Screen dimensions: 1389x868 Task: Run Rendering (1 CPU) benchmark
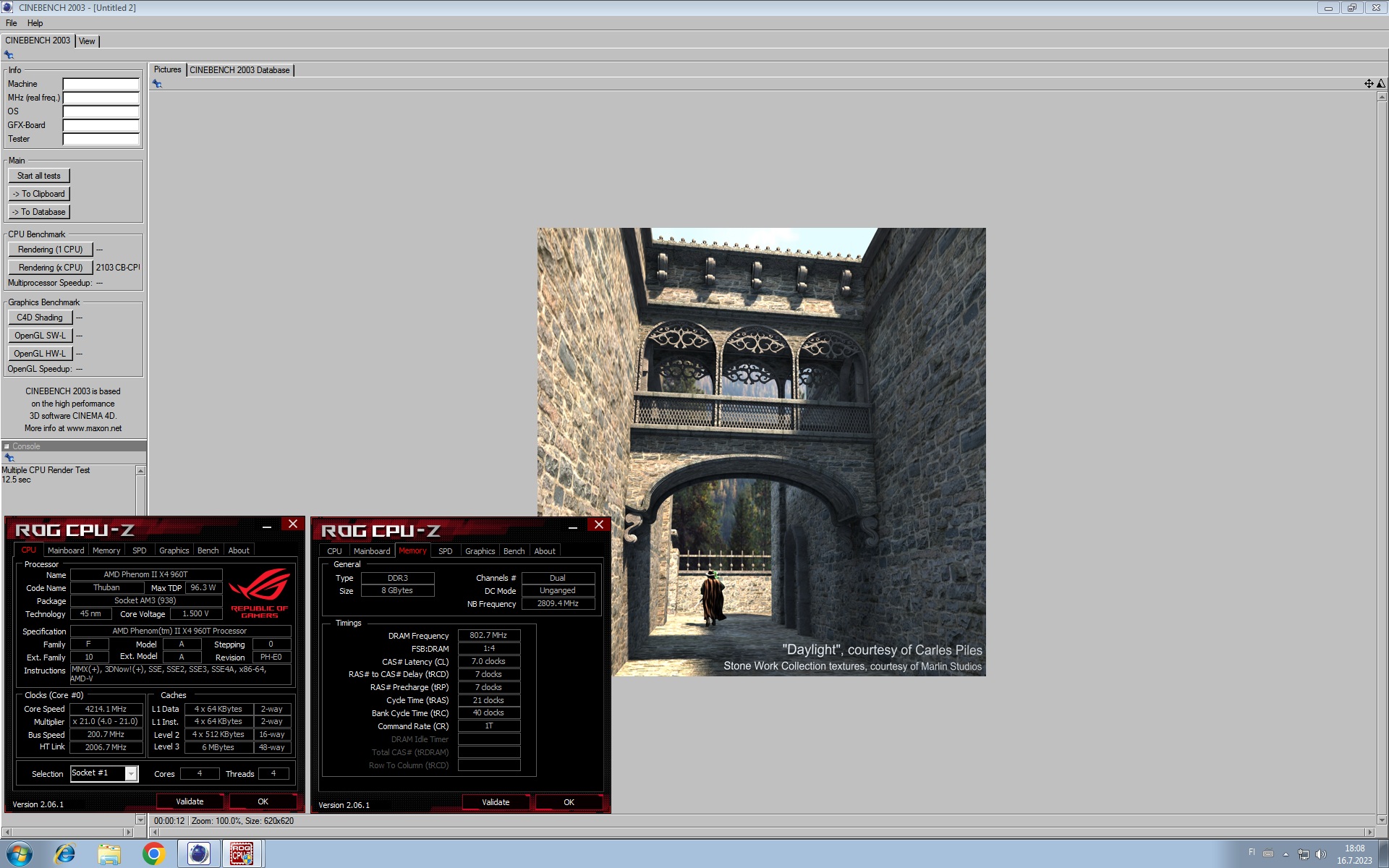(x=51, y=250)
